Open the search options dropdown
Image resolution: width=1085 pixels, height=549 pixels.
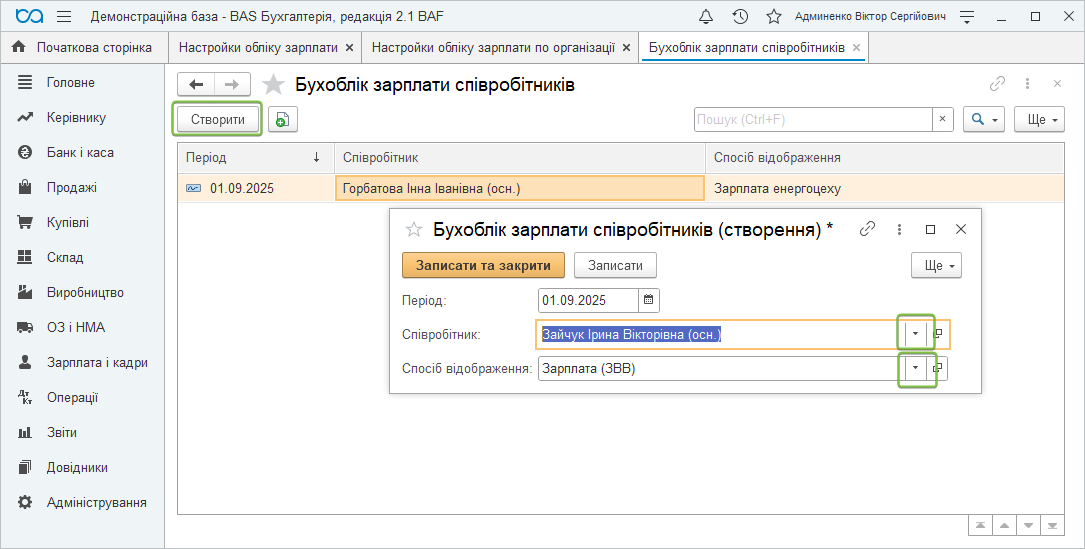983,120
